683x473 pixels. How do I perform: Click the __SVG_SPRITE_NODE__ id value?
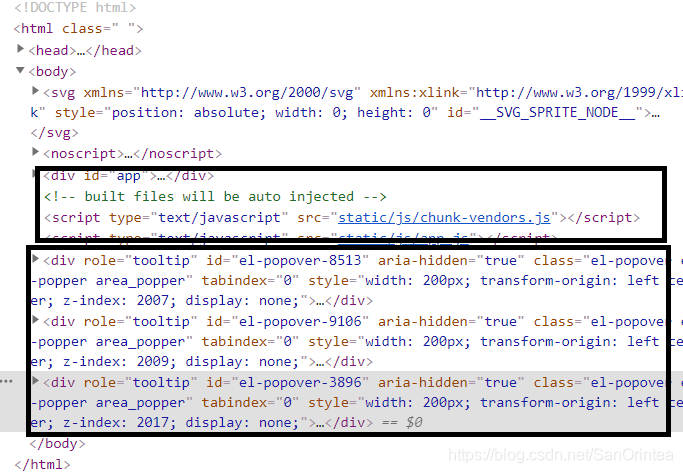point(557,112)
